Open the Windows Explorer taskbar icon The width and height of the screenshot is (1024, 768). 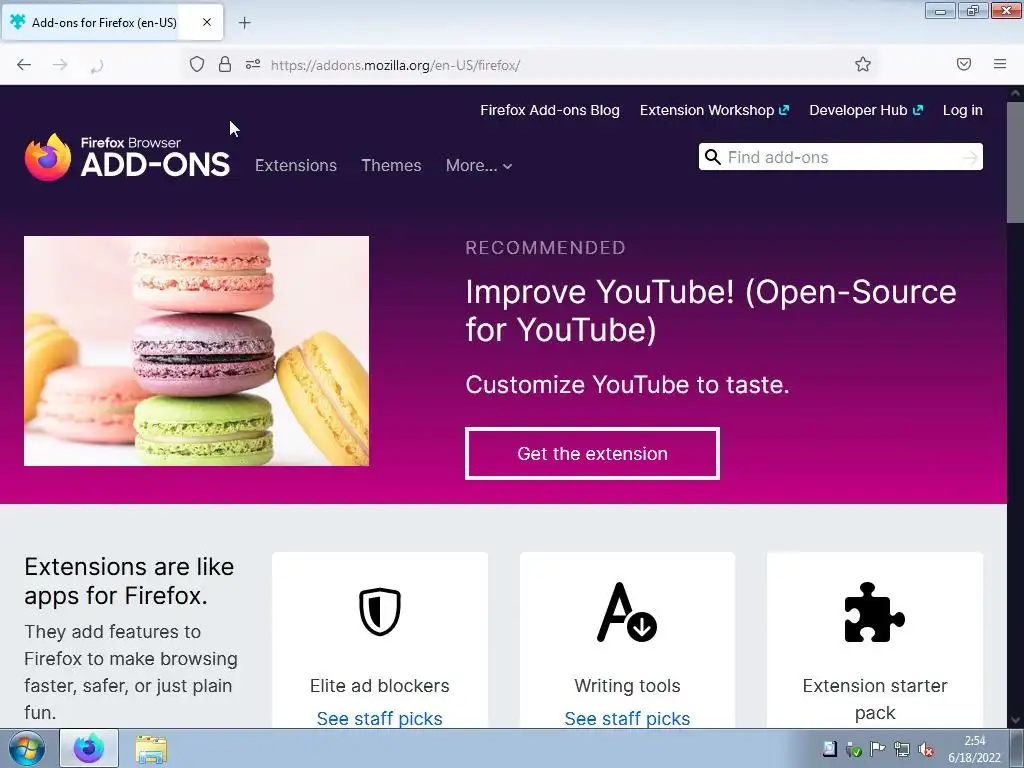(x=152, y=749)
